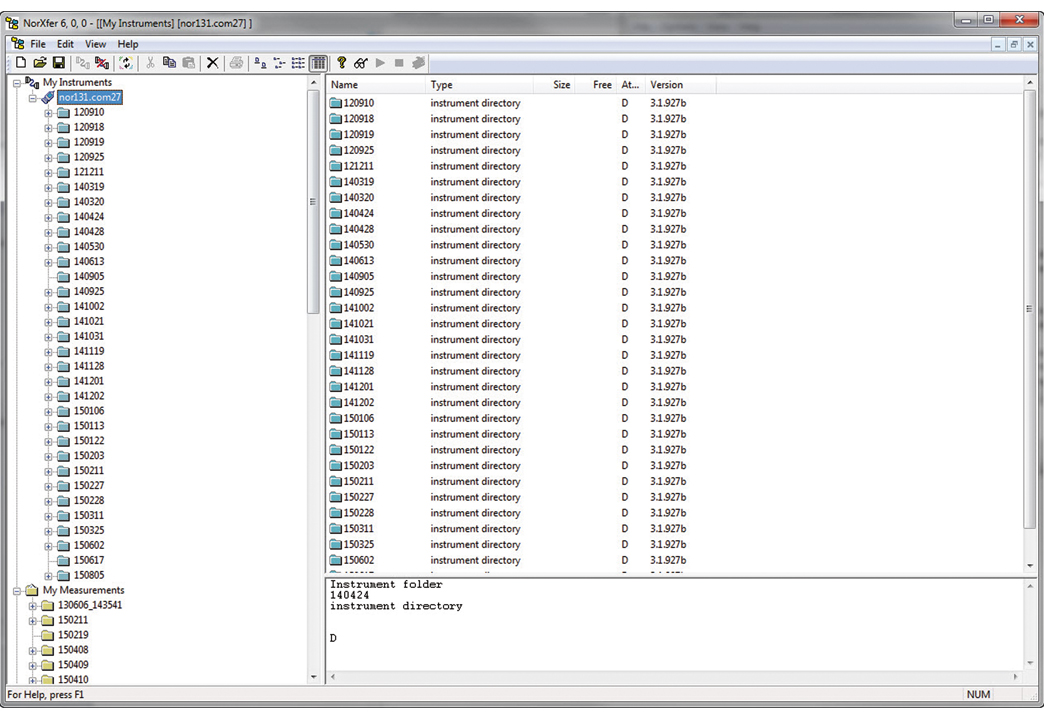
Task: Delete item with the black X icon
Action: click(x=212, y=63)
